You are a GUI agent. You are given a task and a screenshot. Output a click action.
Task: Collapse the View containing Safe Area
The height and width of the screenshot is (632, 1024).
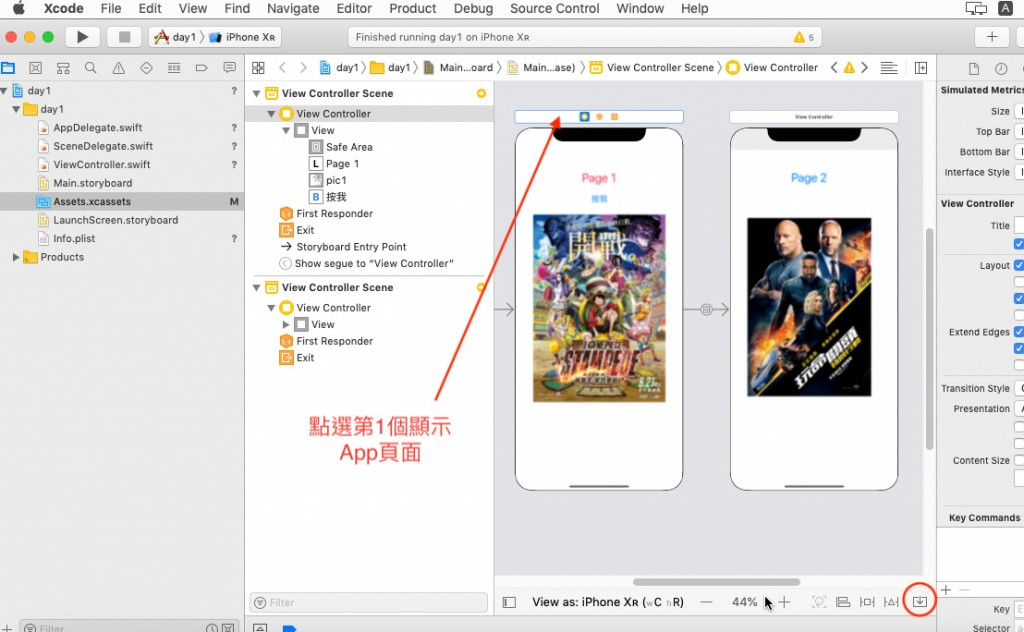[x=286, y=131]
